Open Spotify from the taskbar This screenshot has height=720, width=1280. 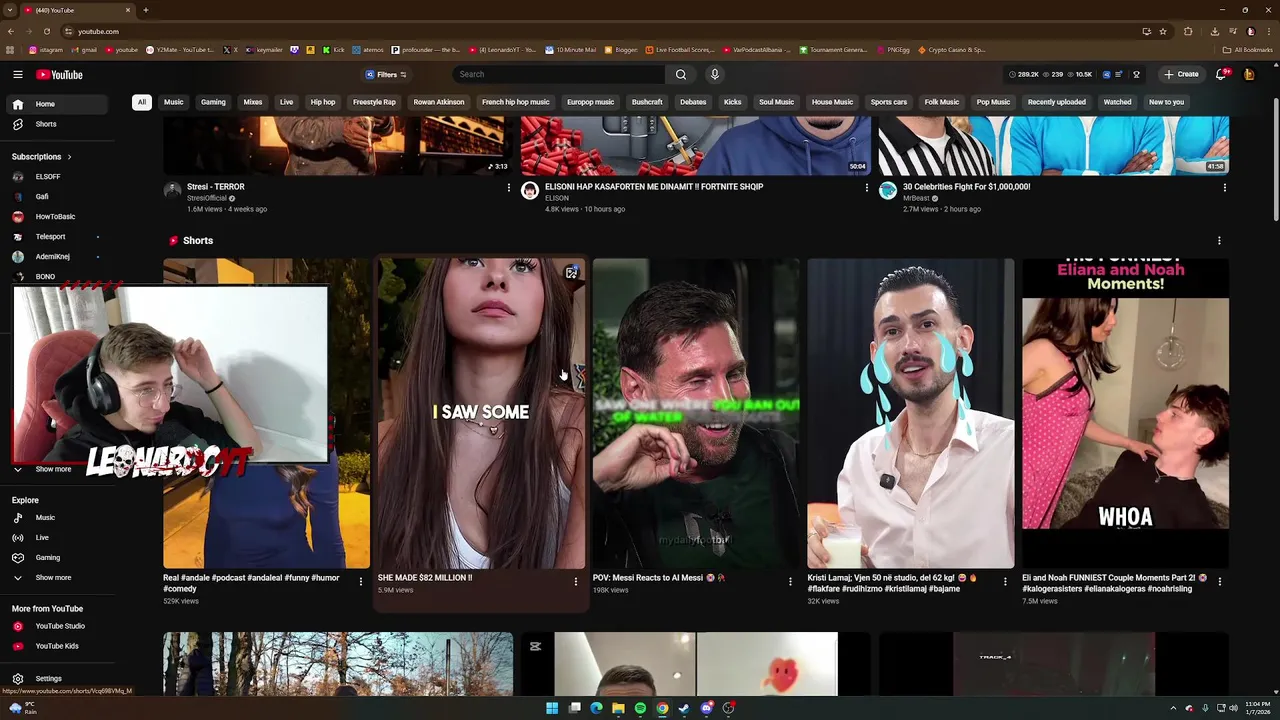[x=640, y=708]
